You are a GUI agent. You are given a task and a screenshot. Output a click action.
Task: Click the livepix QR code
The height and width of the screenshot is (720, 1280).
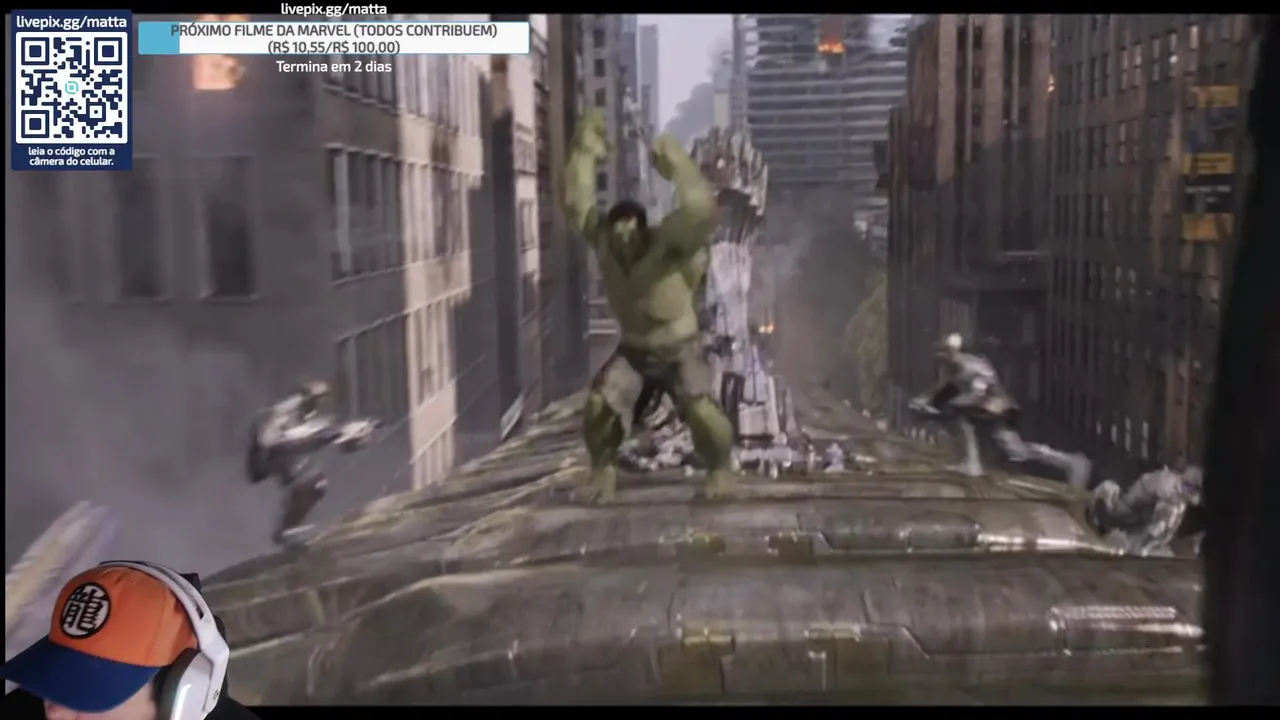(x=71, y=87)
